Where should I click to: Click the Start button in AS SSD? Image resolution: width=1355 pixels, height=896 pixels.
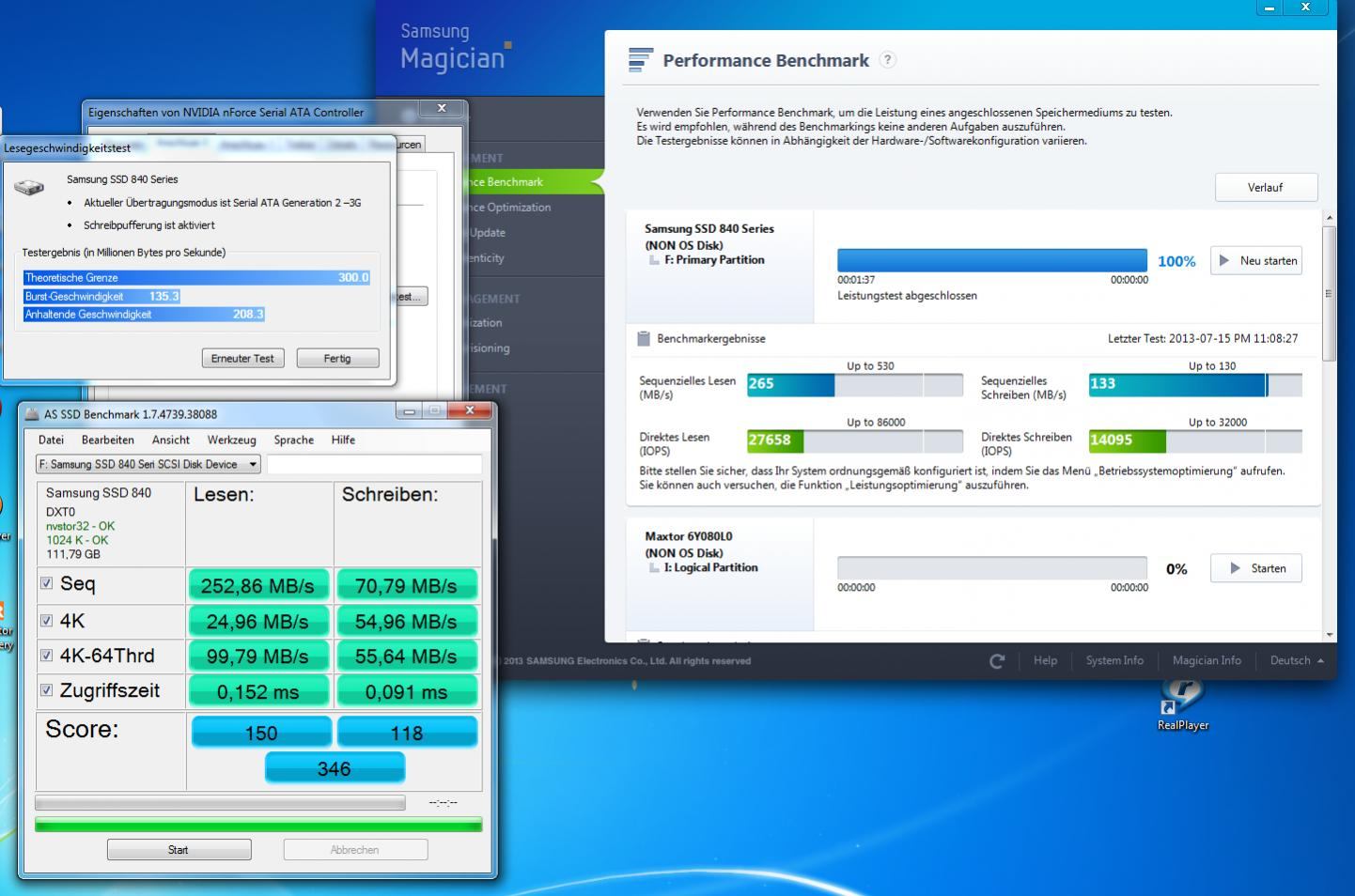point(179,849)
